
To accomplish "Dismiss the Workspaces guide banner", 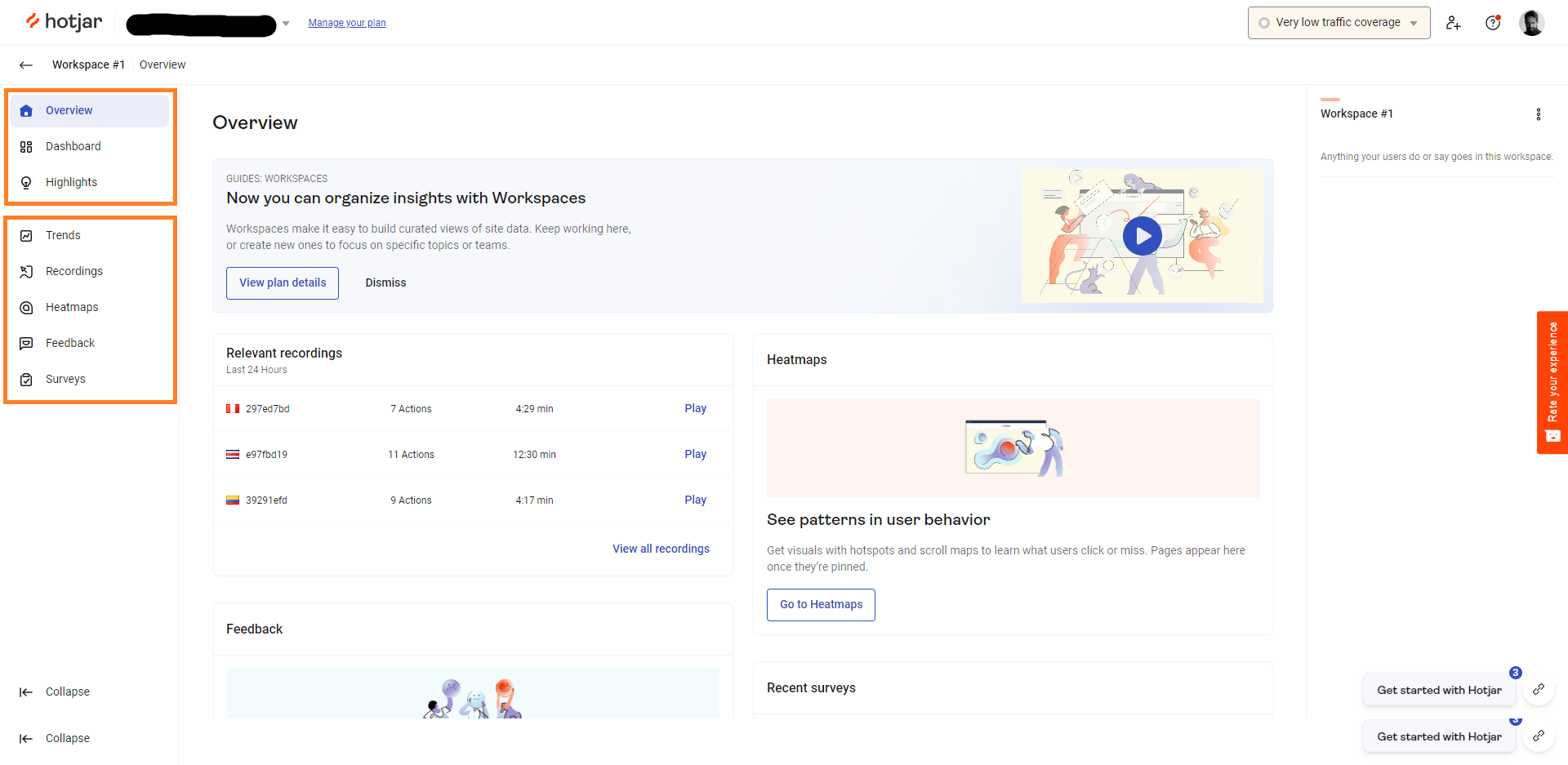I will (x=385, y=283).
